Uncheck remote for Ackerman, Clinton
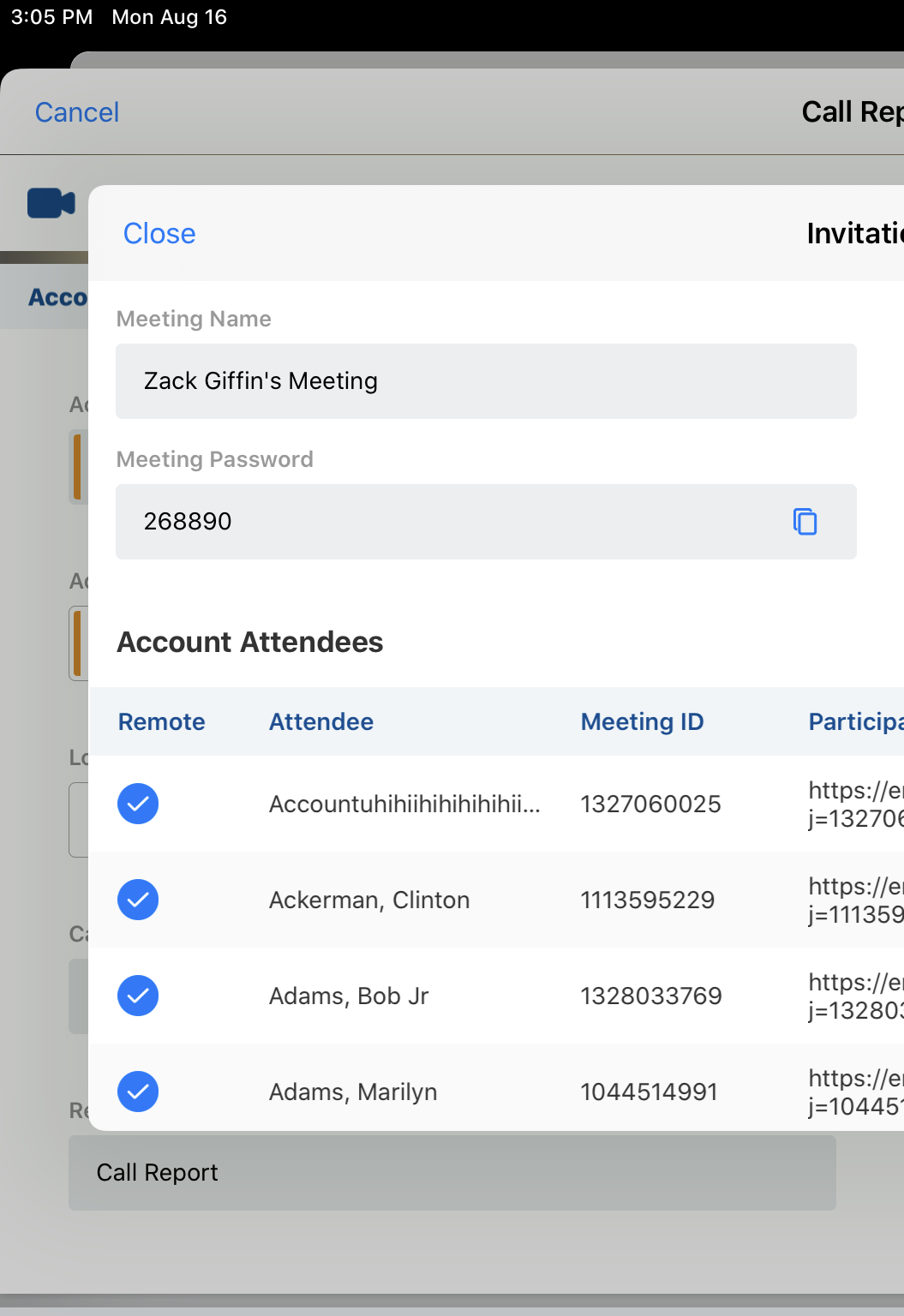The height and width of the screenshot is (1316, 904). tap(138, 900)
